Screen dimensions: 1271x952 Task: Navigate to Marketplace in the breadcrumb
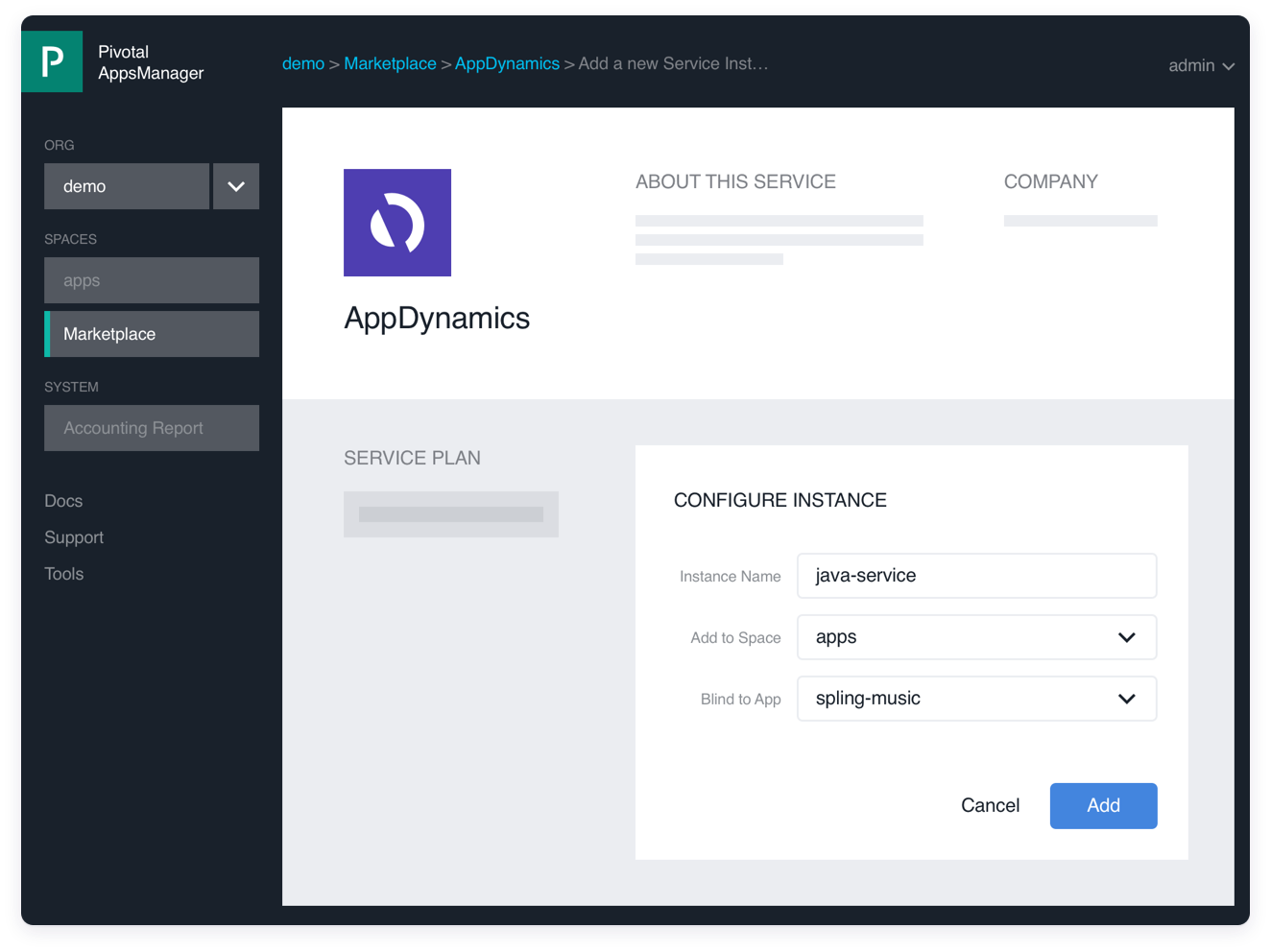(390, 63)
